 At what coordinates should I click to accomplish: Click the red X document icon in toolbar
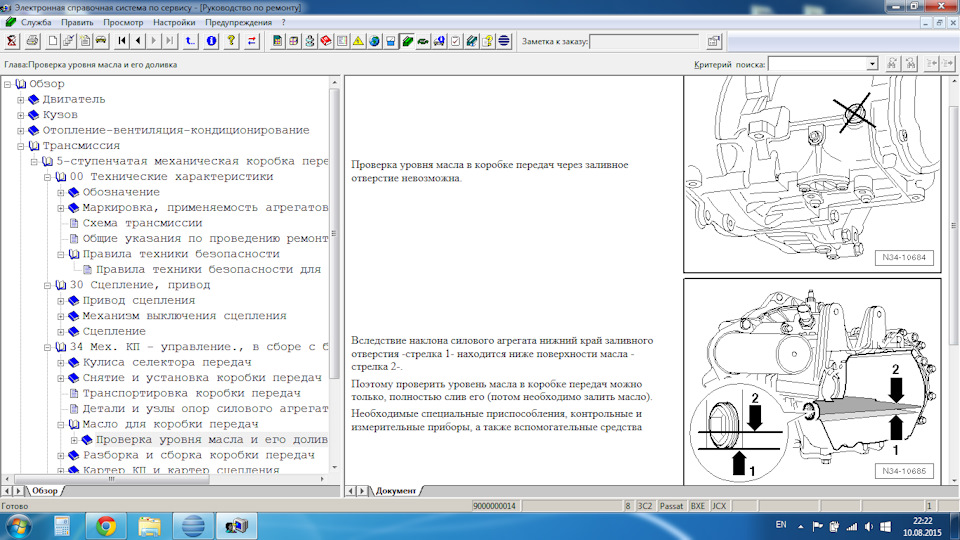click(12, 41)
